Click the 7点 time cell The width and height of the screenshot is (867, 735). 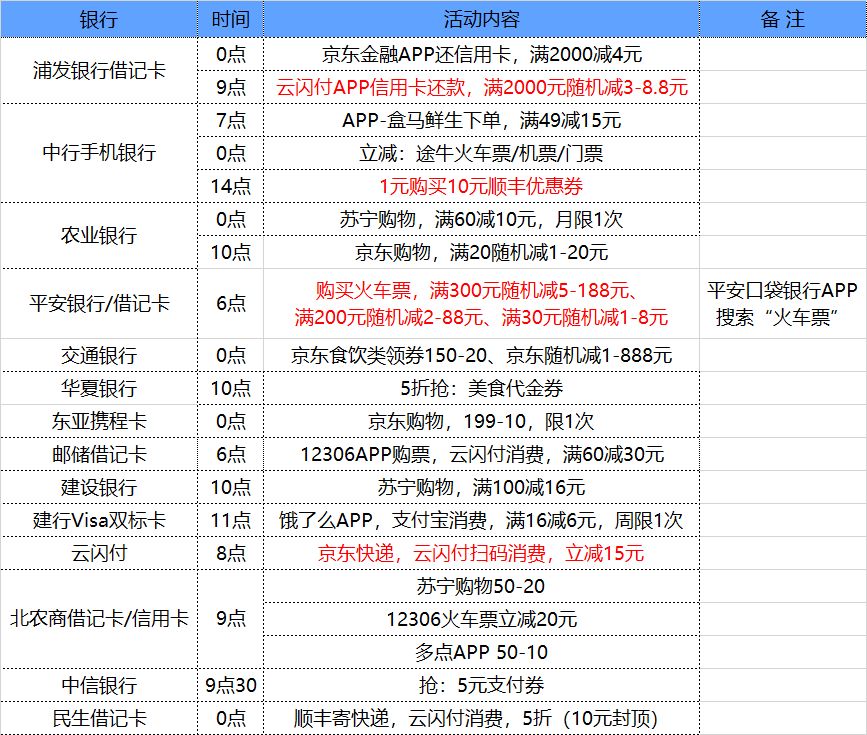pos(231,121)
